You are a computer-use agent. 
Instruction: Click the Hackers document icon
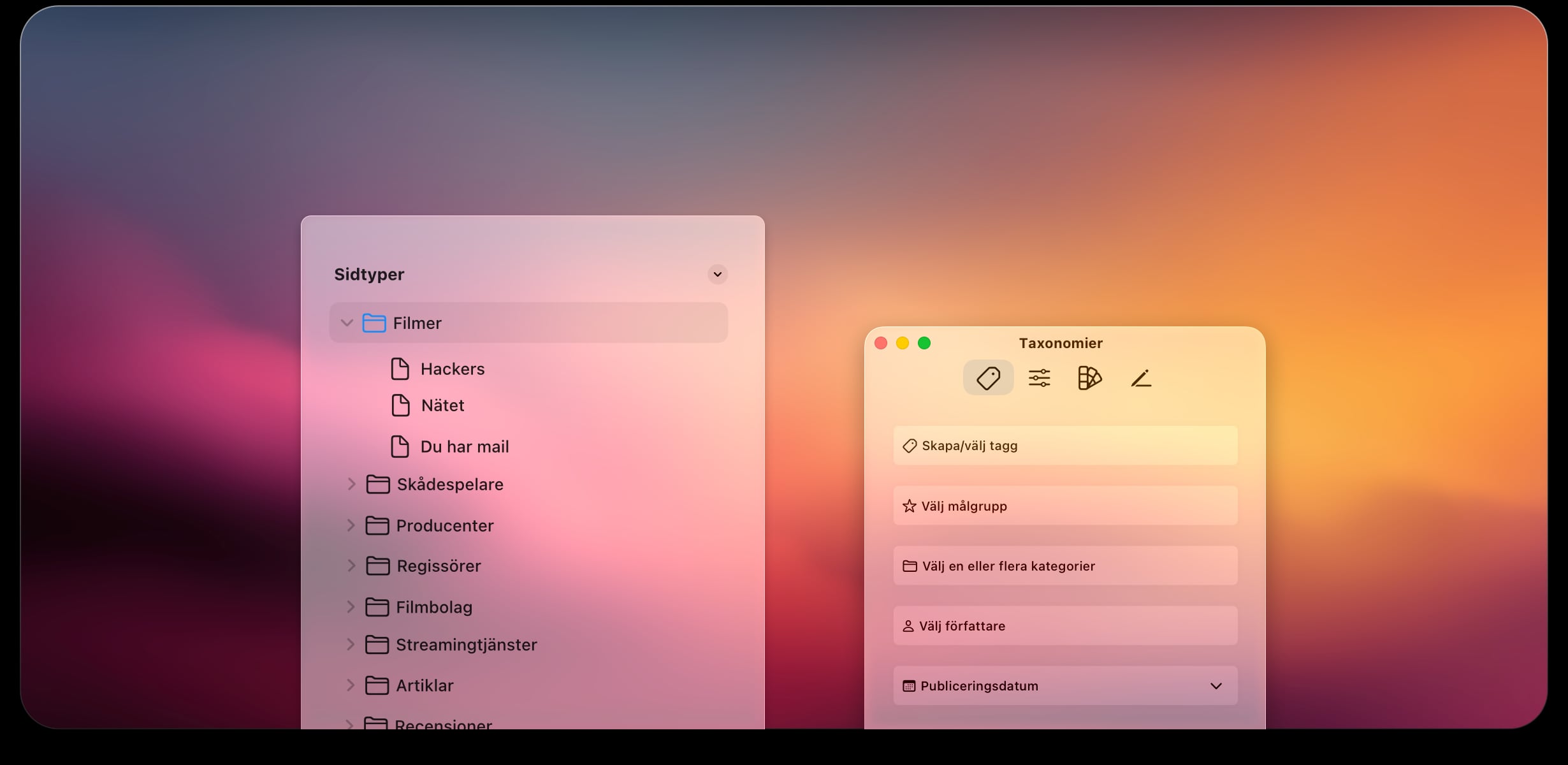400,369
